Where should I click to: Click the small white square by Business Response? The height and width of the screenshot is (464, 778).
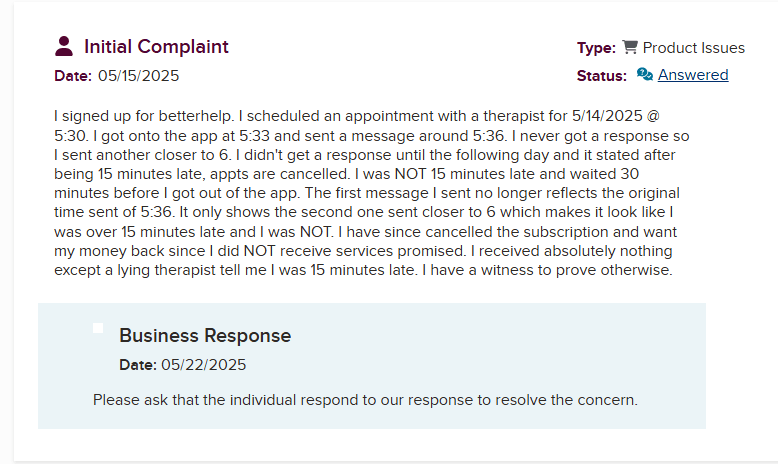click(98, 328)
